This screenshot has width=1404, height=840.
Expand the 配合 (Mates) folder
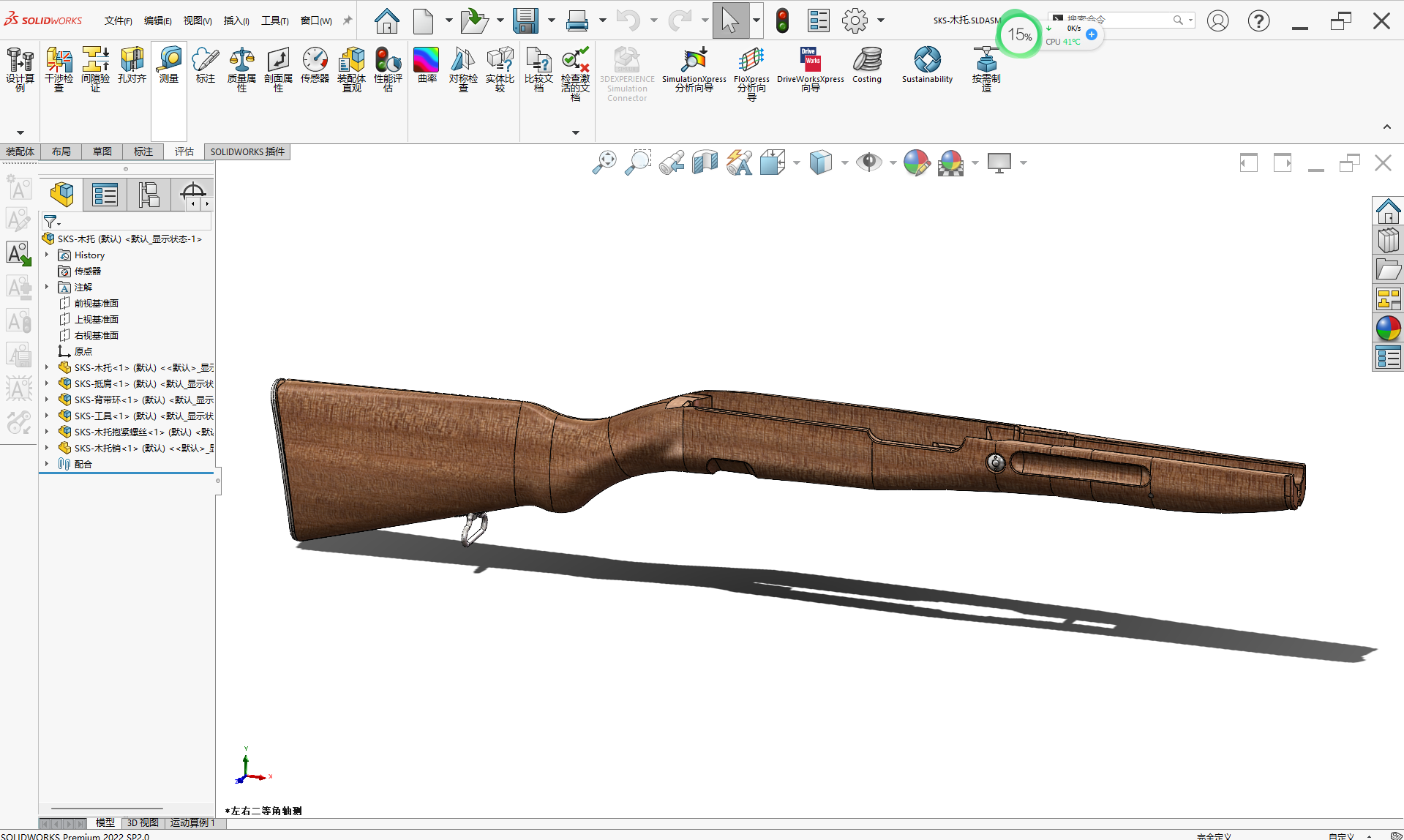coord(47,464)
